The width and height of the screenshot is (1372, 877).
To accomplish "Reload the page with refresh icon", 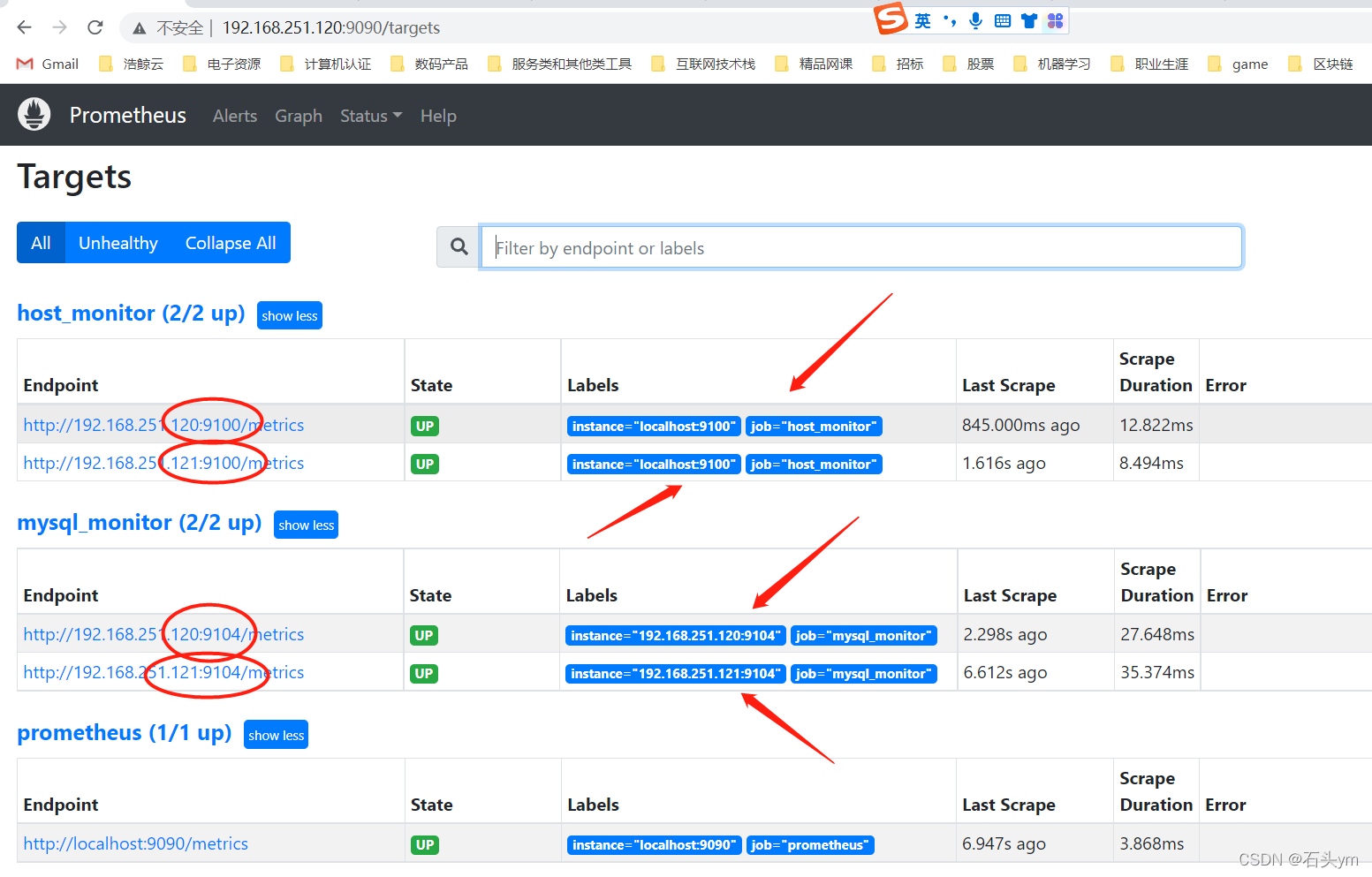I will 95,27.
